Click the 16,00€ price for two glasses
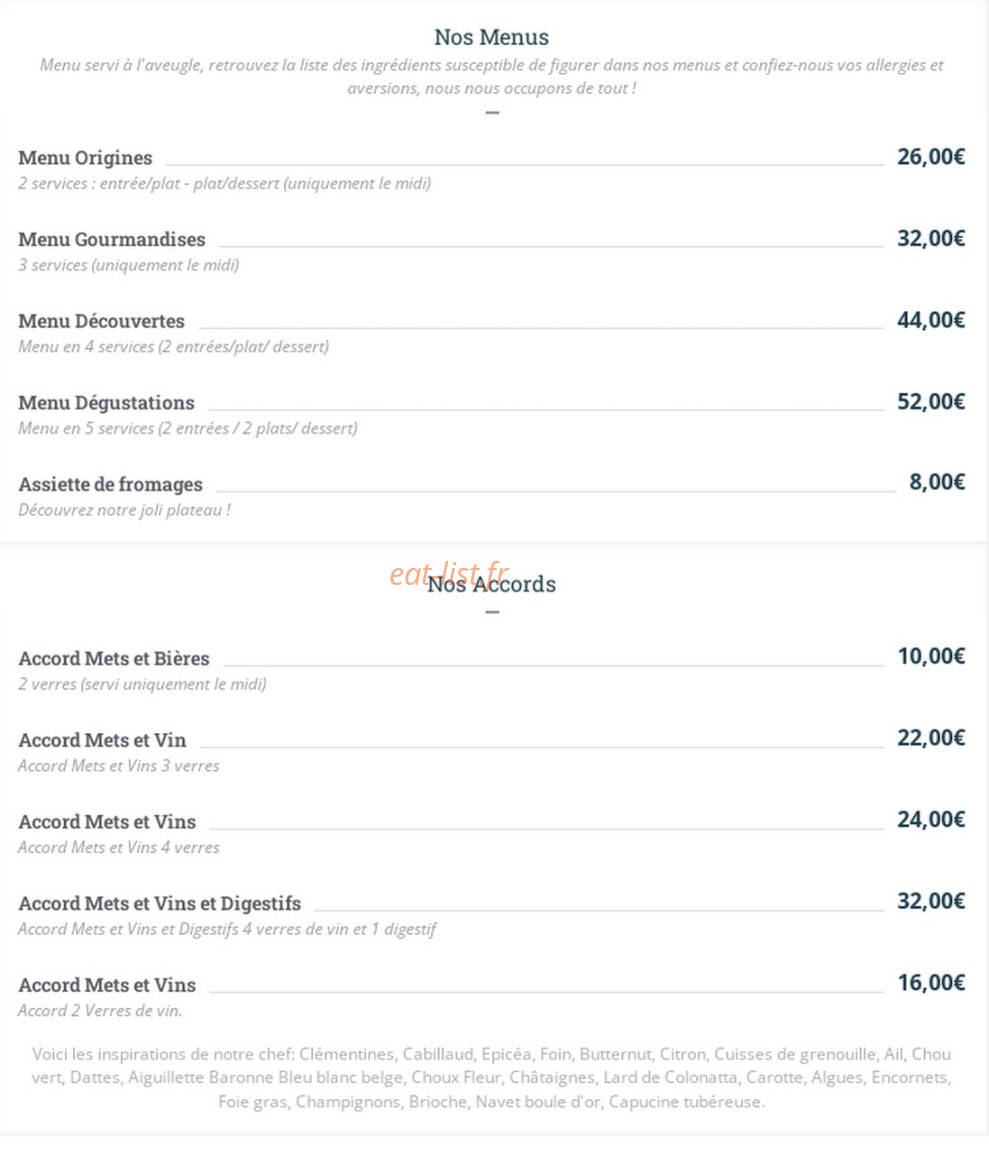 [931, 983]
